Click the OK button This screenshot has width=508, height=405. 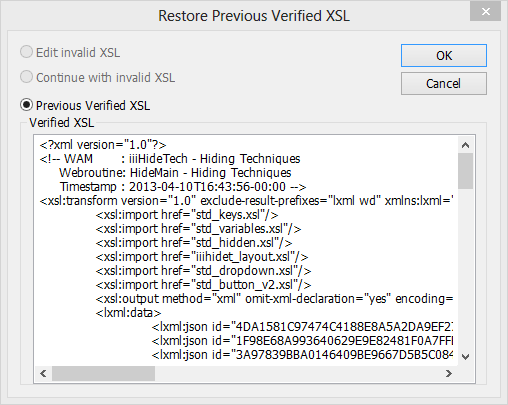[444, 55]
